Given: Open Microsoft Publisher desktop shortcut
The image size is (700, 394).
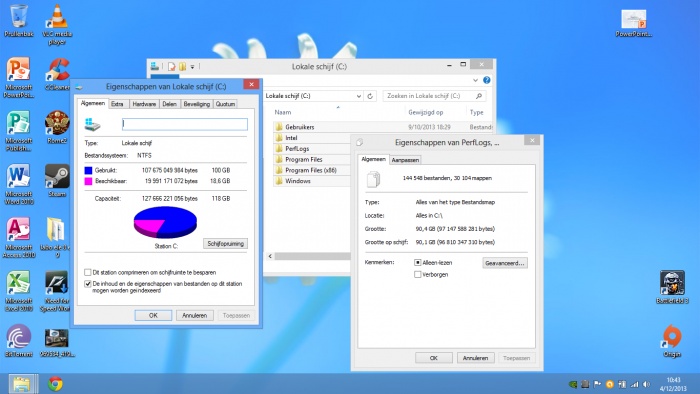Looking at the screenshot, I should pyautogui.click(x=18, y=131).
